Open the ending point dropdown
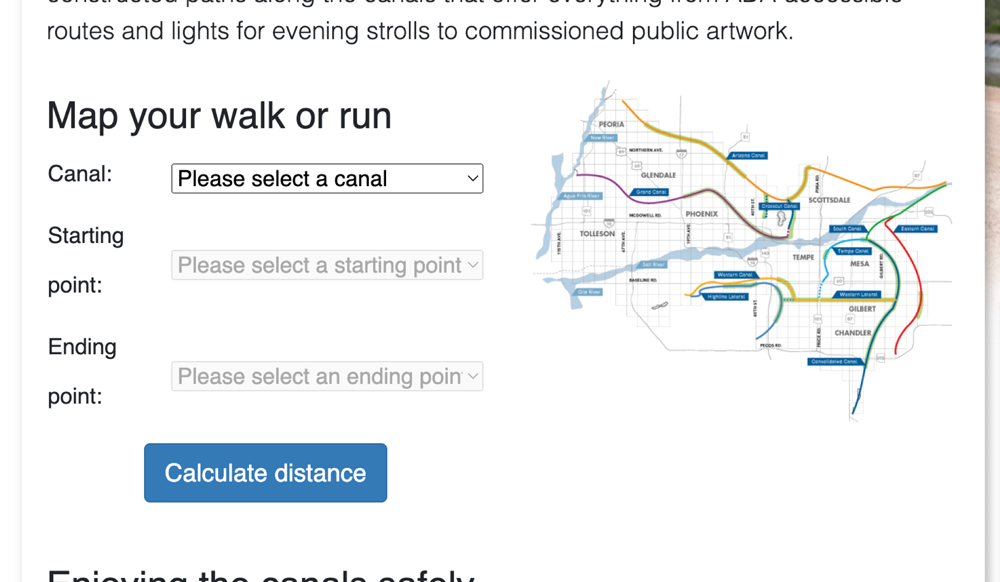 [327, 377]
